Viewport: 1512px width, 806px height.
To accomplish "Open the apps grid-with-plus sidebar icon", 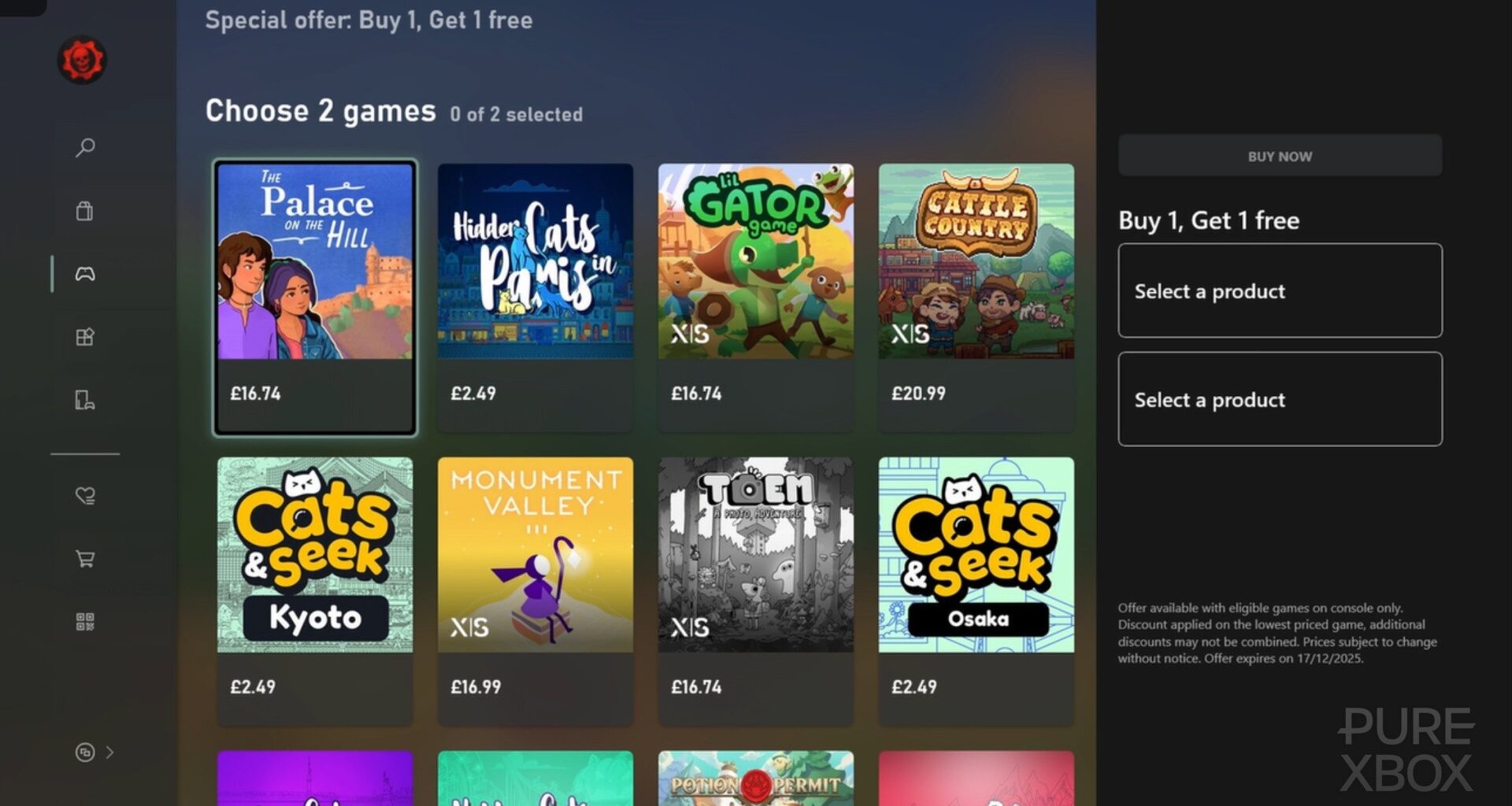I will pos(85,337).
